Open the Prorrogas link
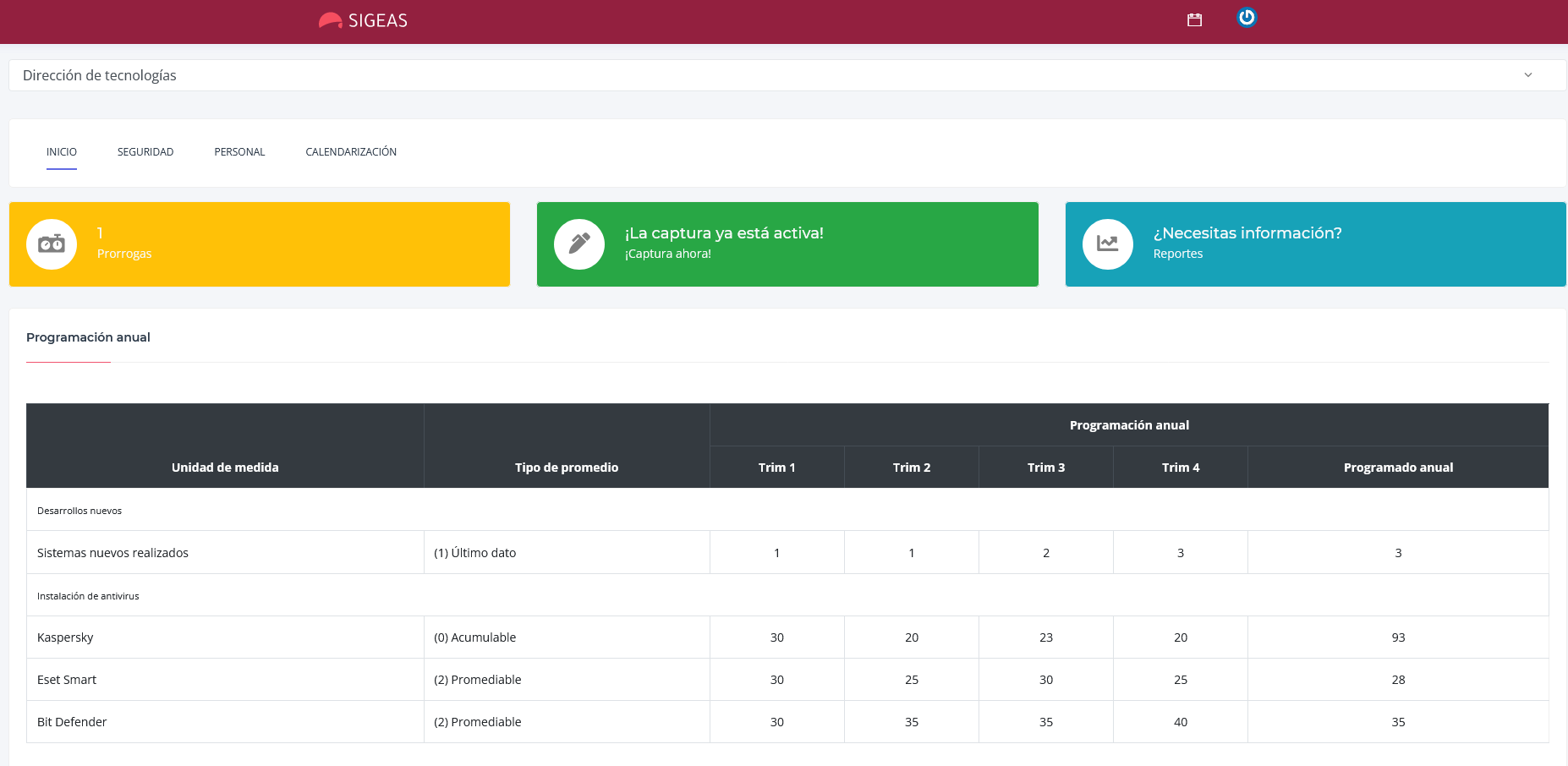This screenshot has height=766, width=1568. [124, 254]
